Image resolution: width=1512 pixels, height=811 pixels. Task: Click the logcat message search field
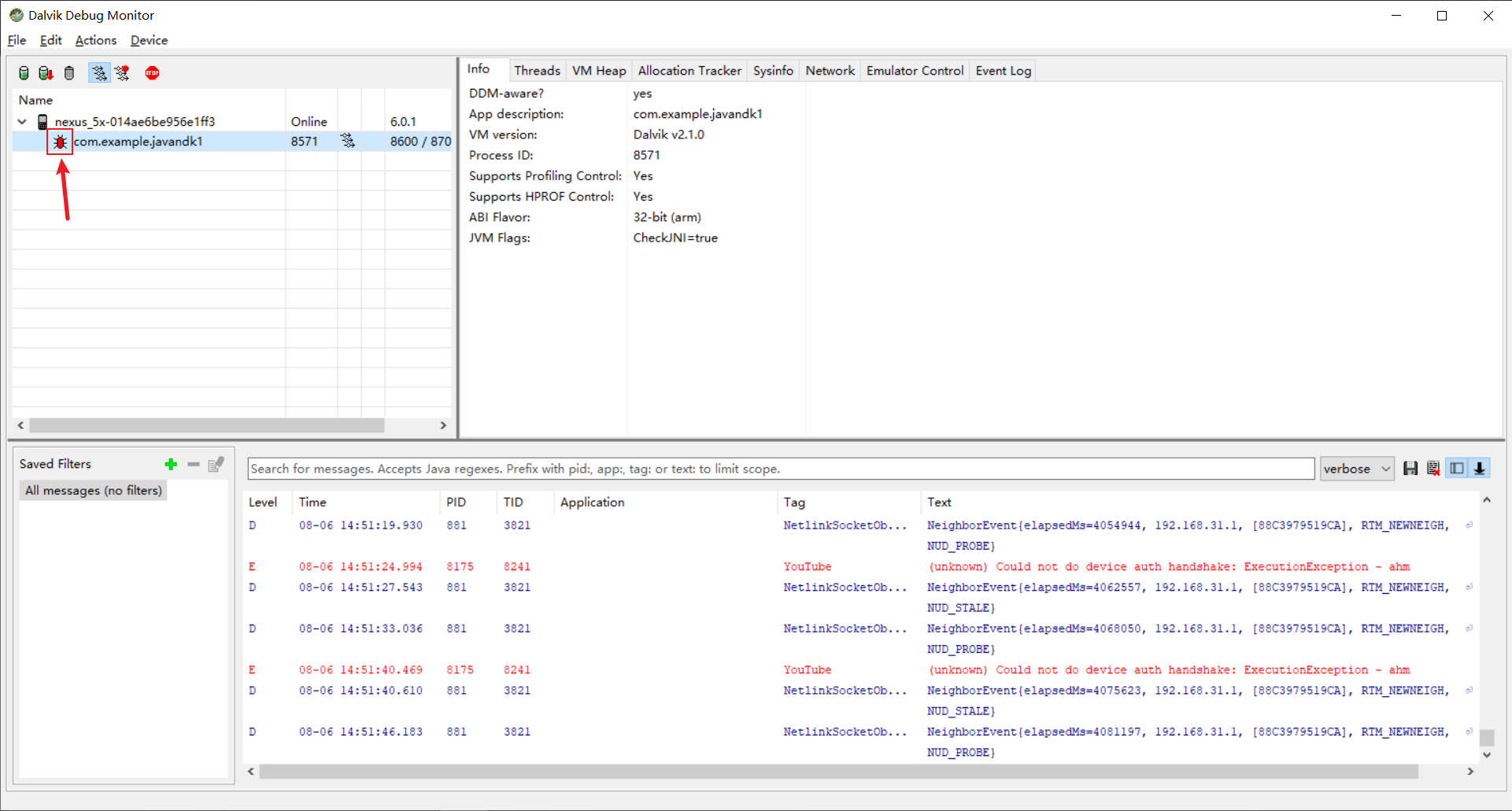781,469
